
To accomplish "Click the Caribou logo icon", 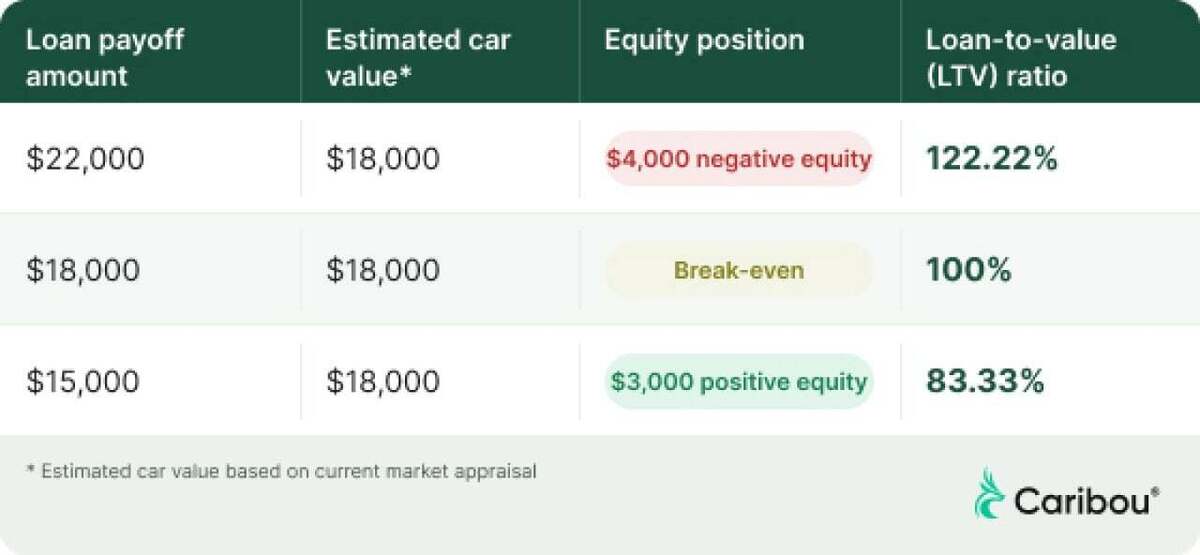I will [990, 493].
